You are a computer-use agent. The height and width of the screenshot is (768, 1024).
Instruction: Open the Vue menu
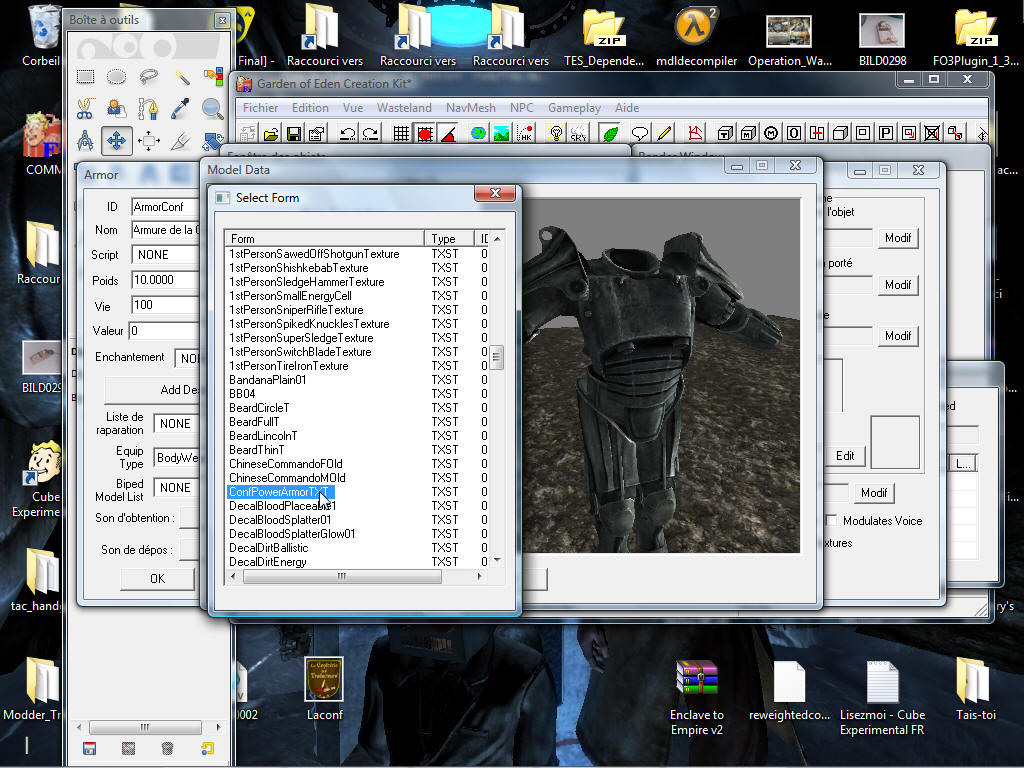(353, 108)
